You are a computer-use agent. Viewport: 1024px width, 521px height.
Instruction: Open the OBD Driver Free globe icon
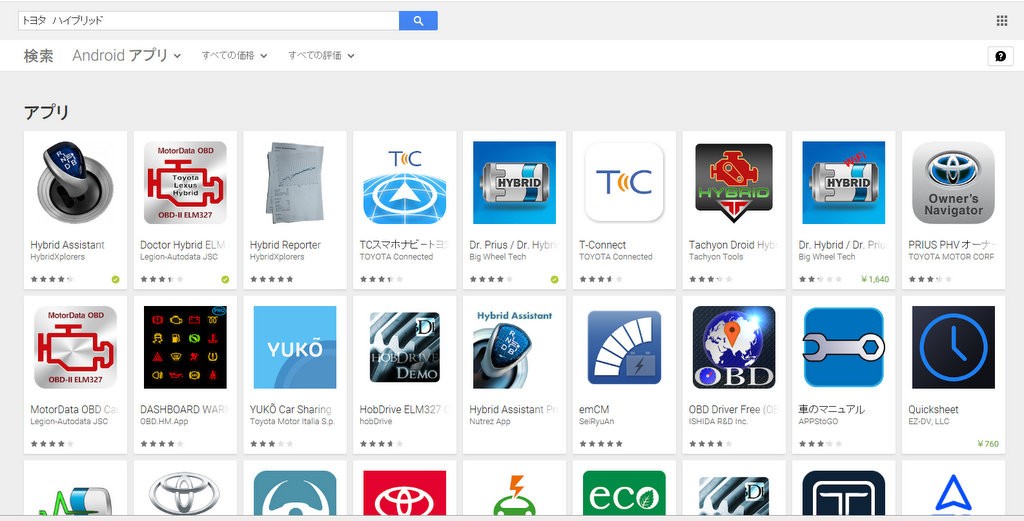point(733,347)
